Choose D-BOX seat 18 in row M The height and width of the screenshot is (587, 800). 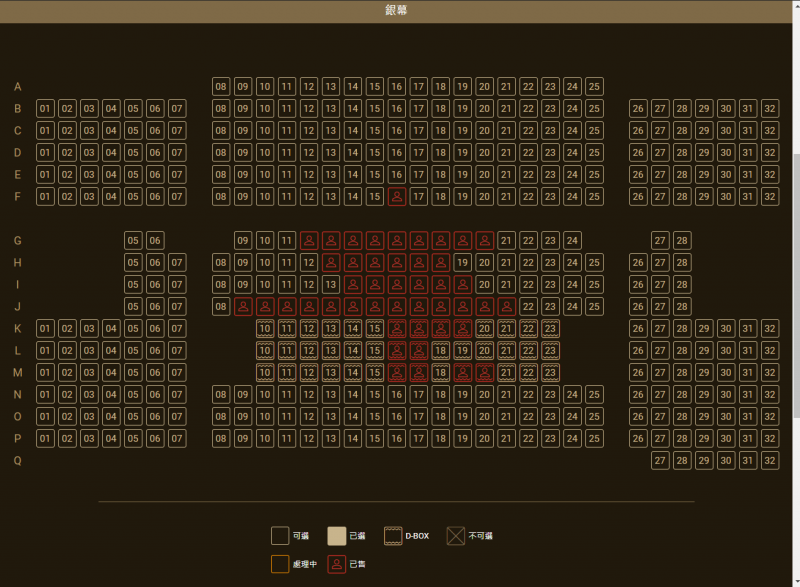(440, 373)
